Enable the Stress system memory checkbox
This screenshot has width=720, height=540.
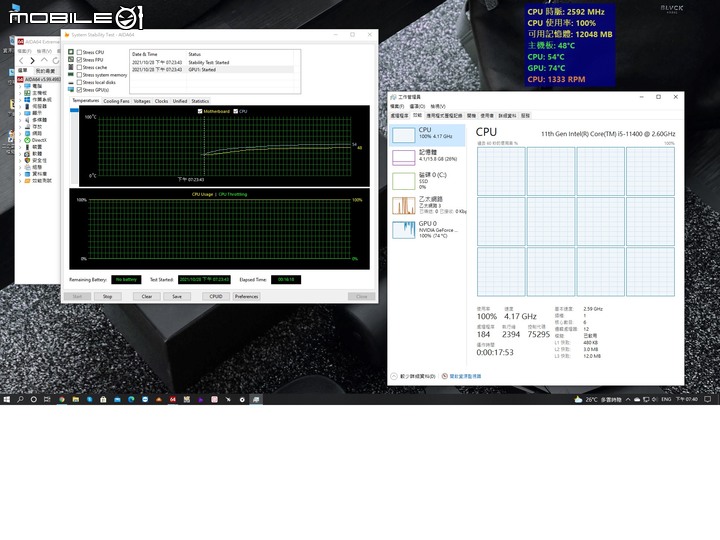click(x=79, y=75)
